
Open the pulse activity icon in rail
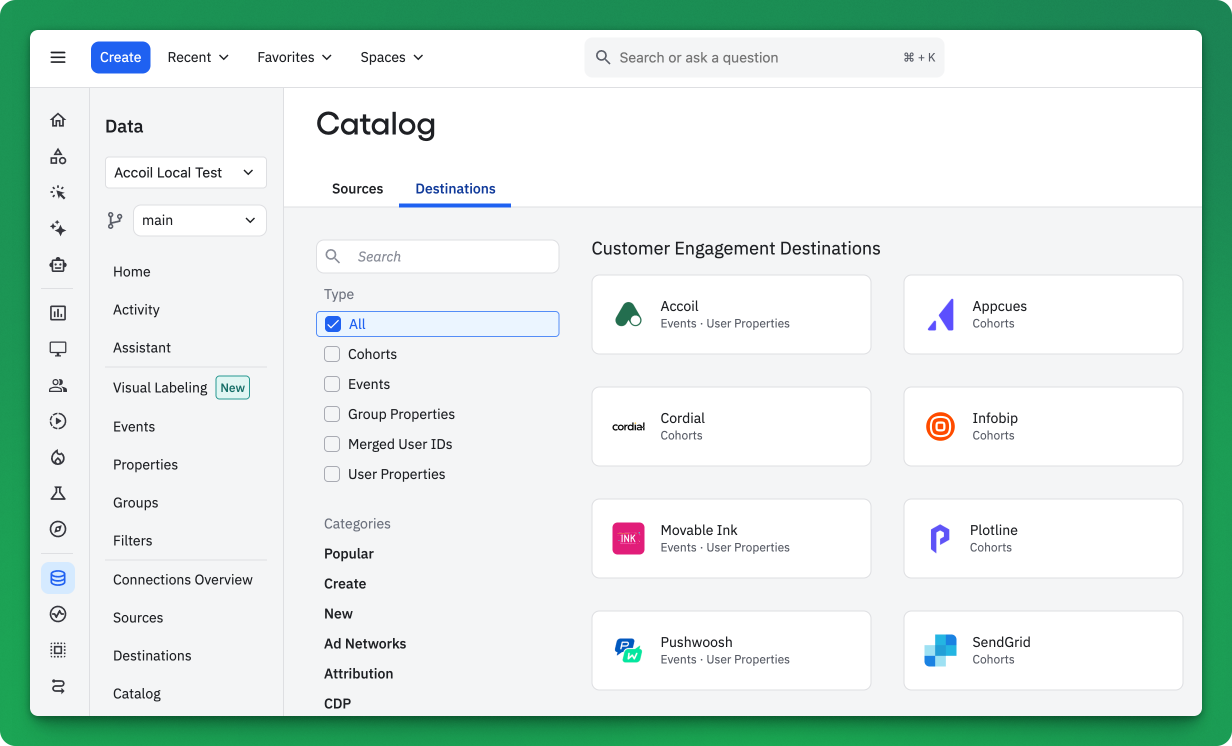(58, 614)
